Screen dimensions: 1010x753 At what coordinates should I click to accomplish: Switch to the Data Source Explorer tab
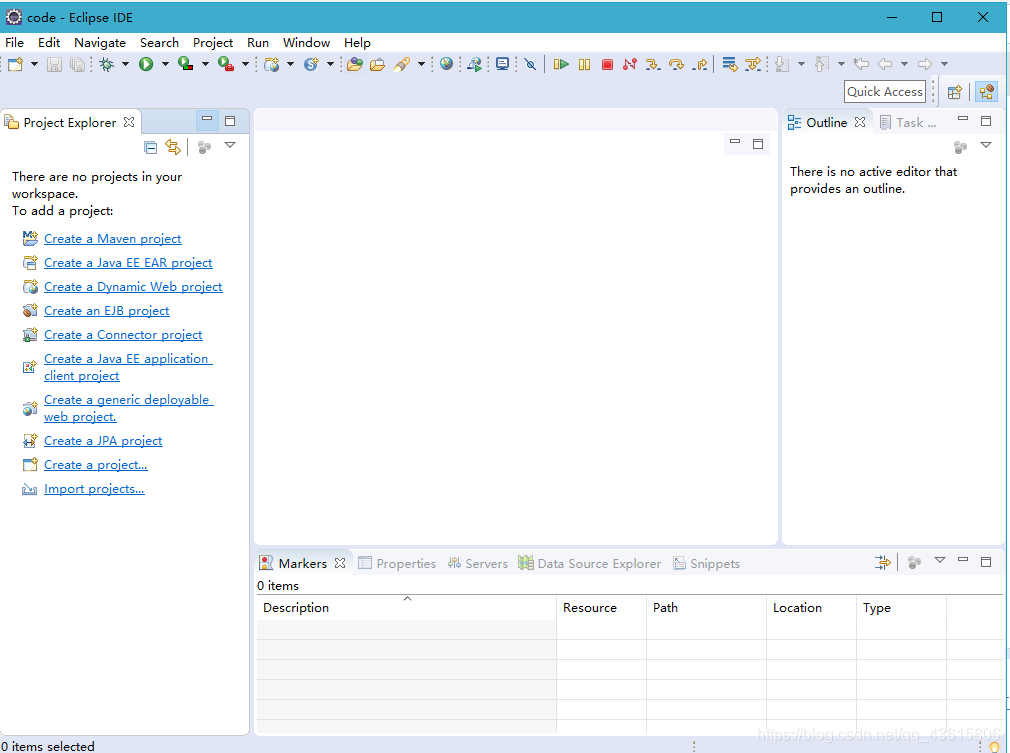point(589,564)
